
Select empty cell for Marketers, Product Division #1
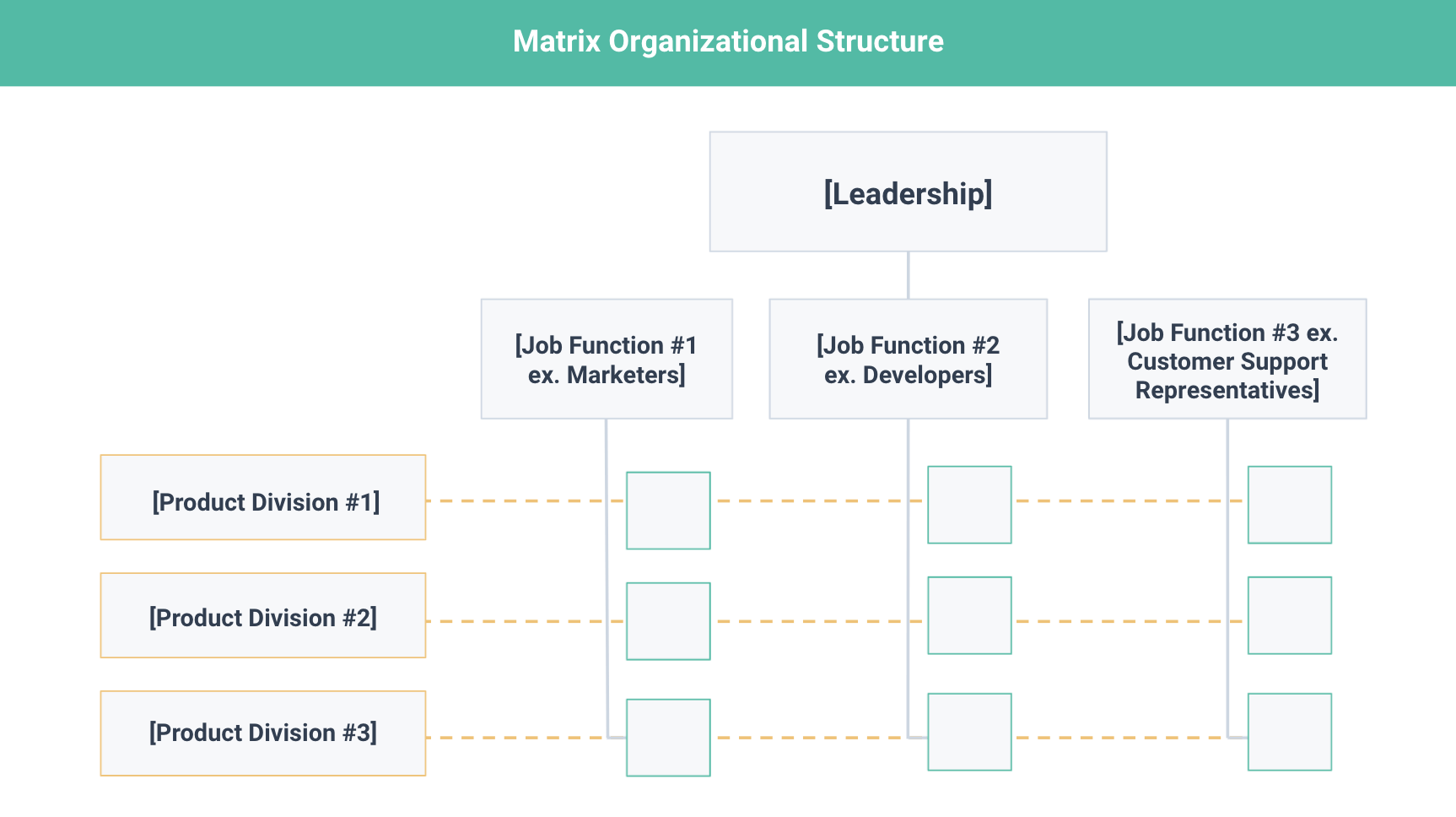coord(668,511)
